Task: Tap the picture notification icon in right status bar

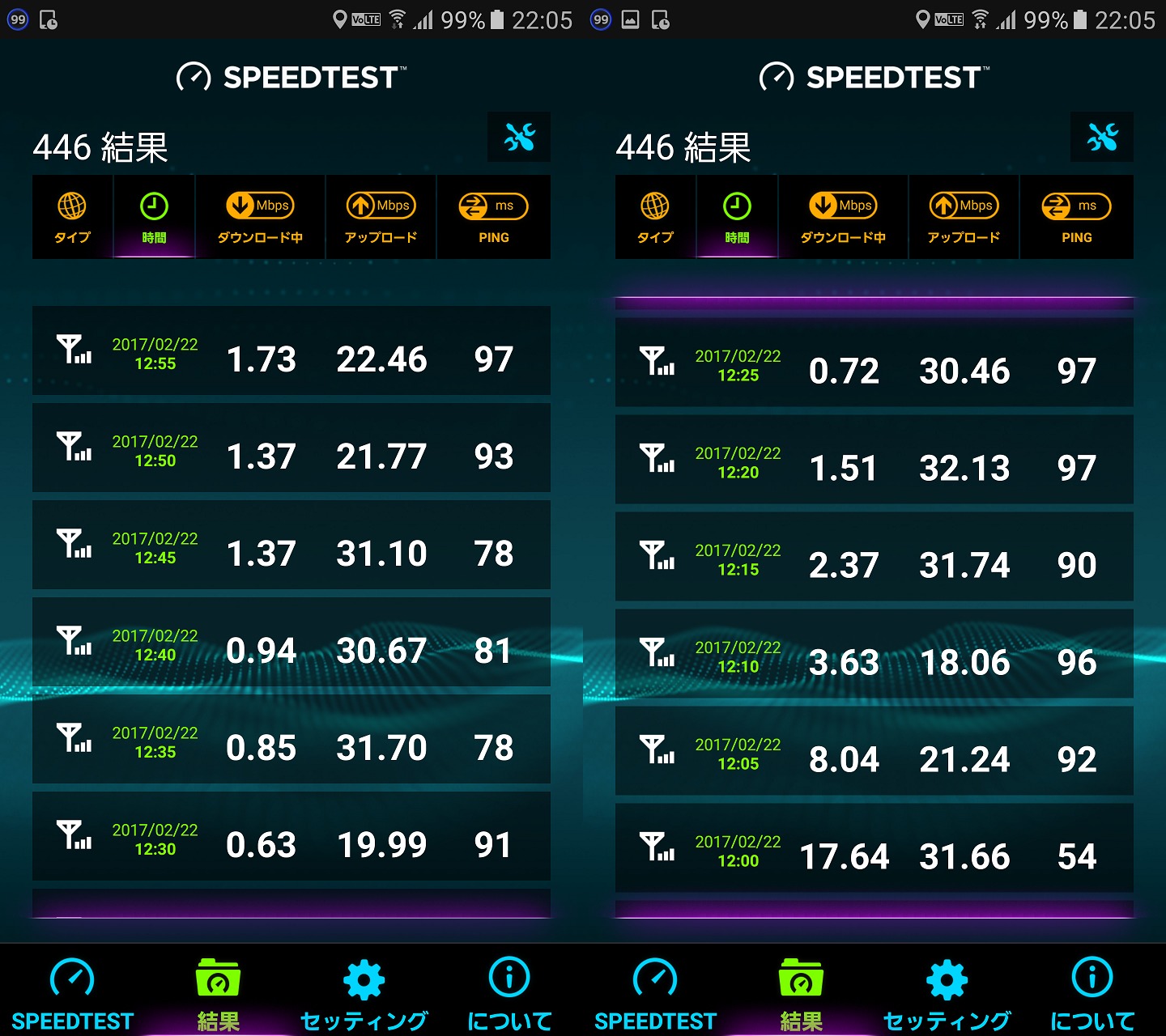Action: coord(631,20)
